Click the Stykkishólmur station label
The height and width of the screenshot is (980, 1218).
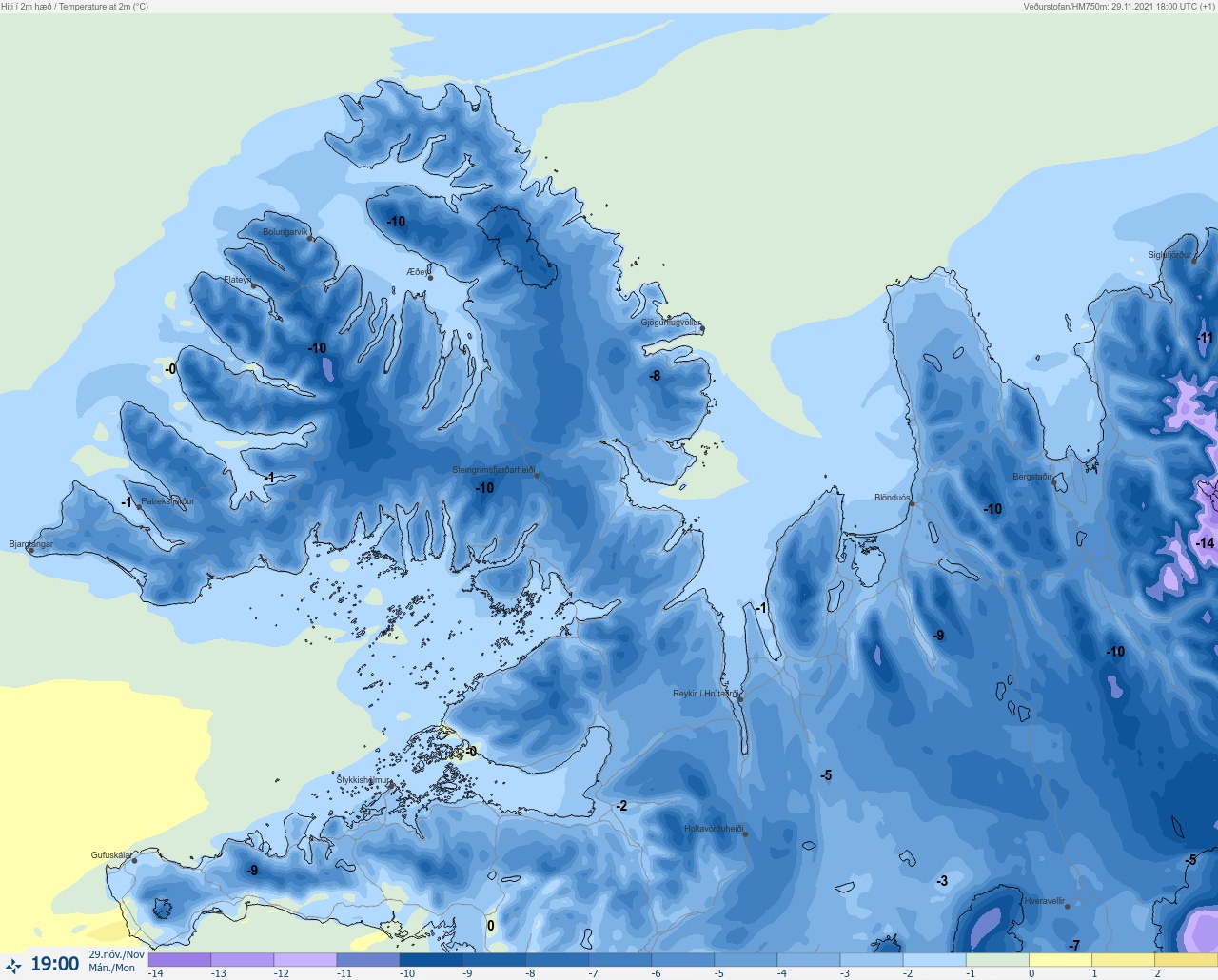point(363,780)
